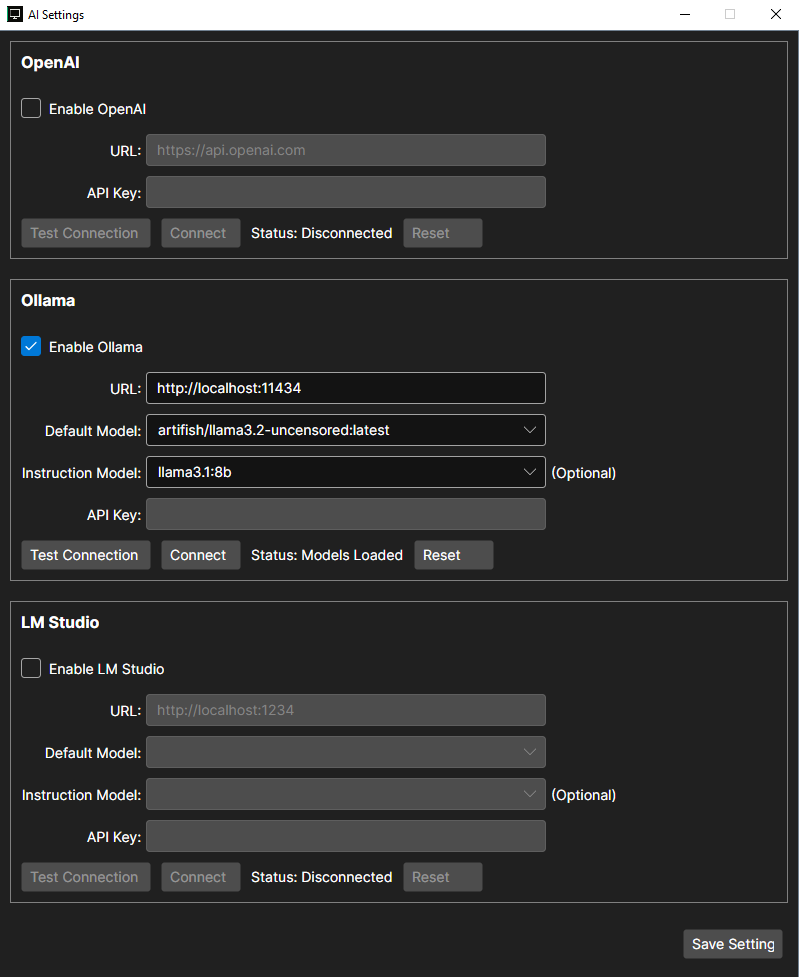Enable the OpenAI checkbox
The height and width of the screenshot is (977, 799).
(31, 109)
